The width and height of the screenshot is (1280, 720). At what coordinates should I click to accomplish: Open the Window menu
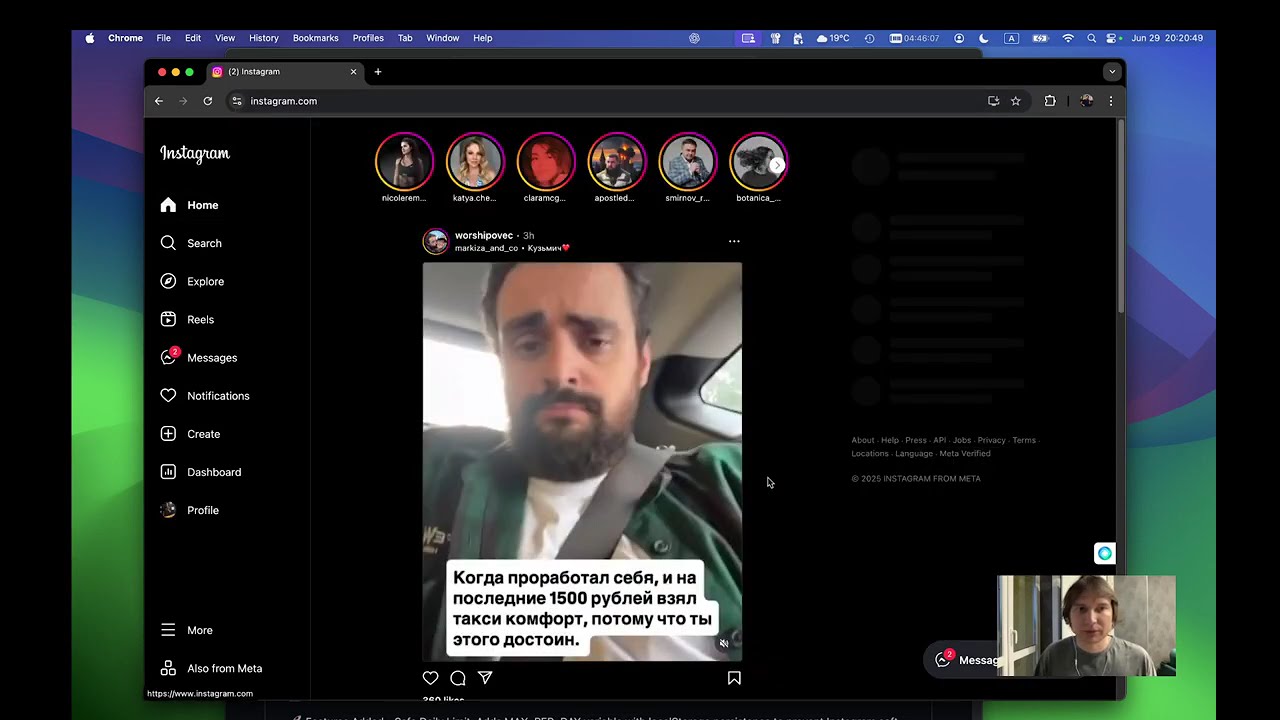click(x=443, y=38)
